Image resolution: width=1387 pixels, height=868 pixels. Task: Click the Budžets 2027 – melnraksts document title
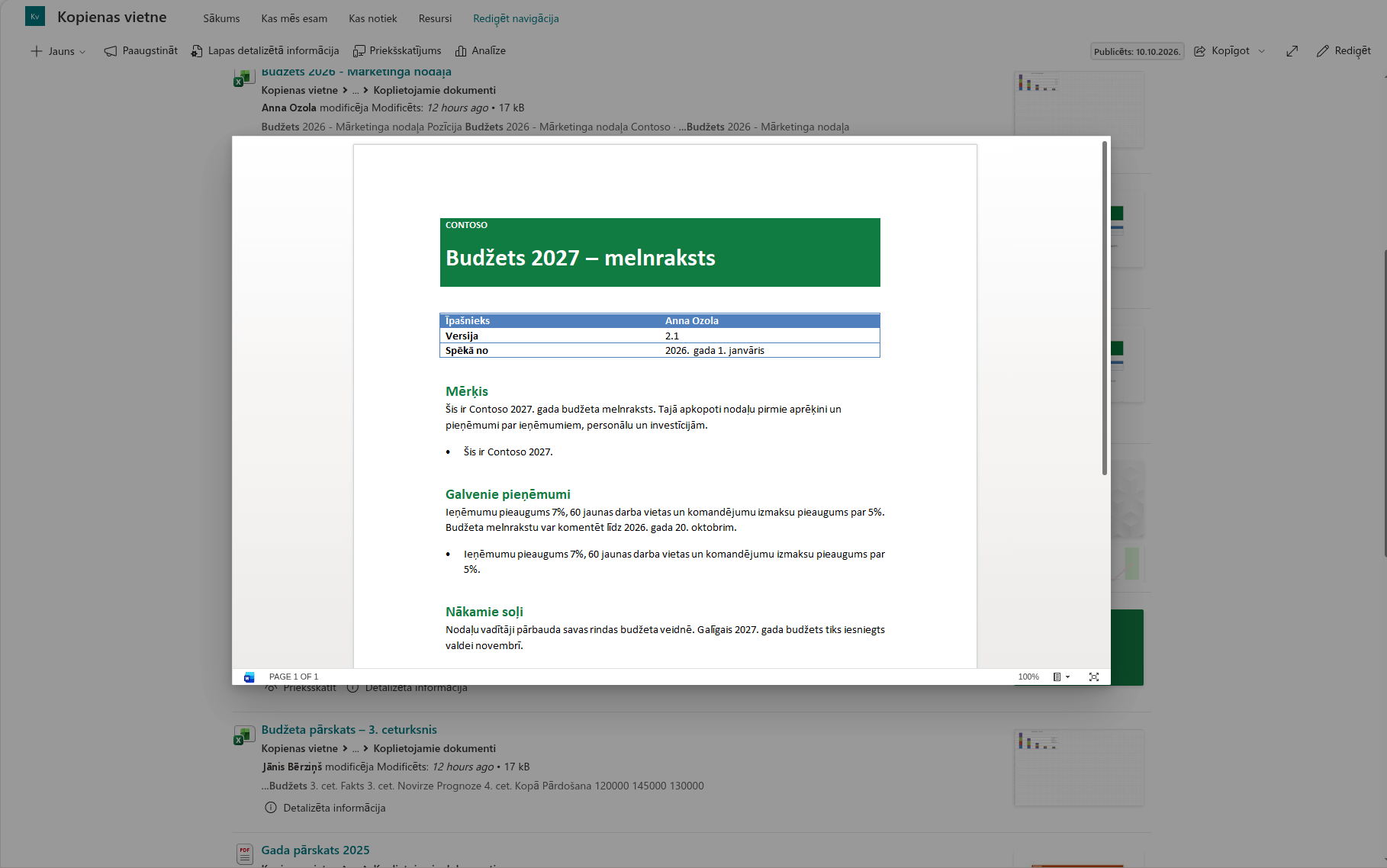point(580,259)
